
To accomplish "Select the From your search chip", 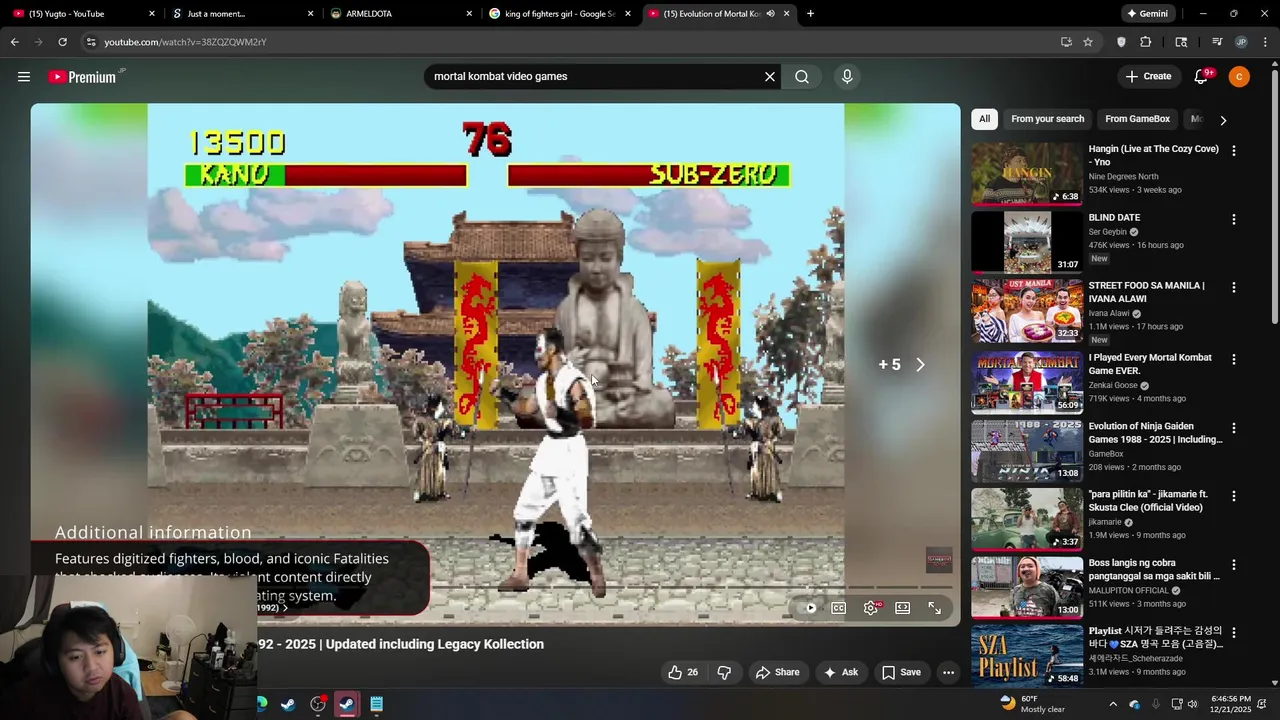I will click(1047, 119).
